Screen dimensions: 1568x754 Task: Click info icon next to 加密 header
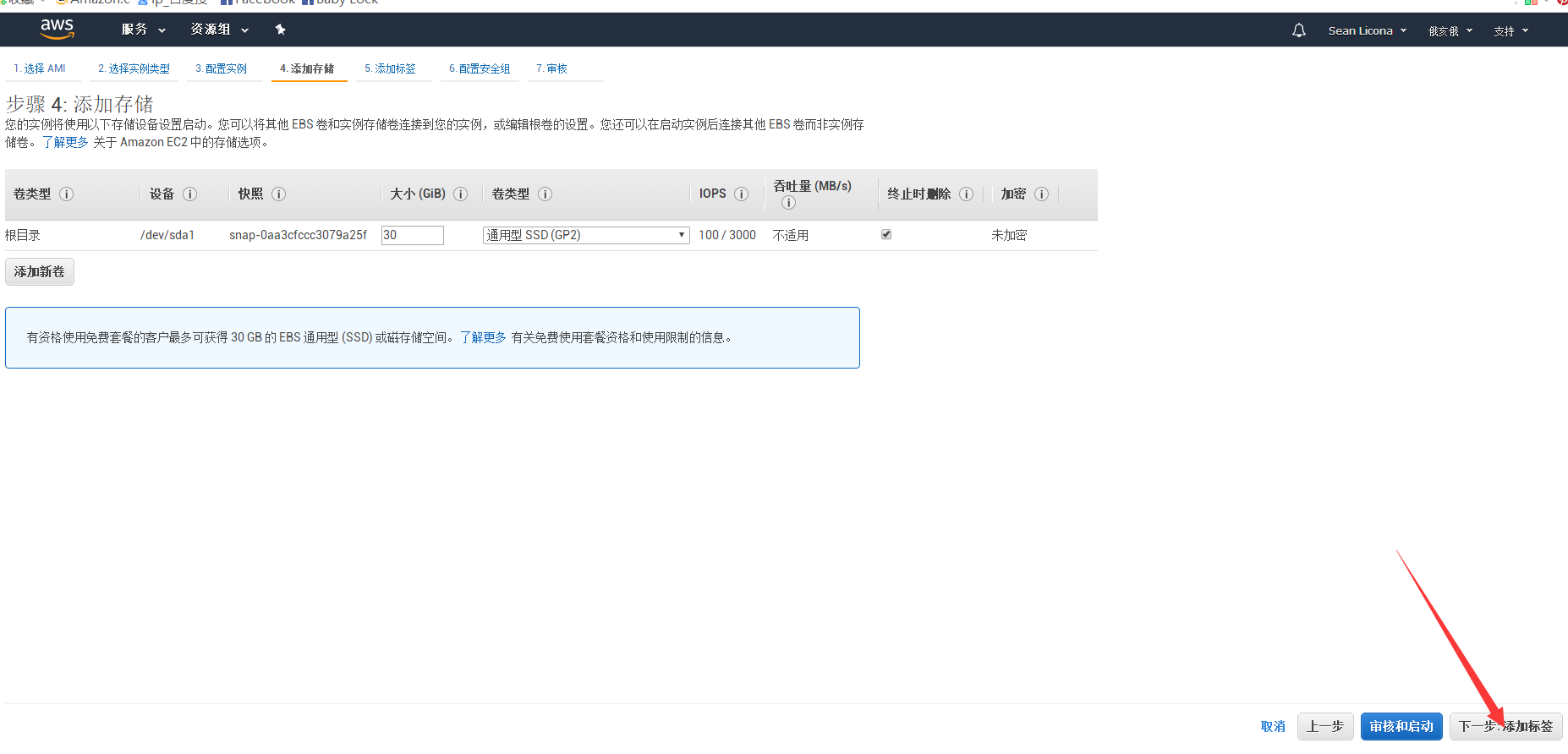coord(1041,194)
